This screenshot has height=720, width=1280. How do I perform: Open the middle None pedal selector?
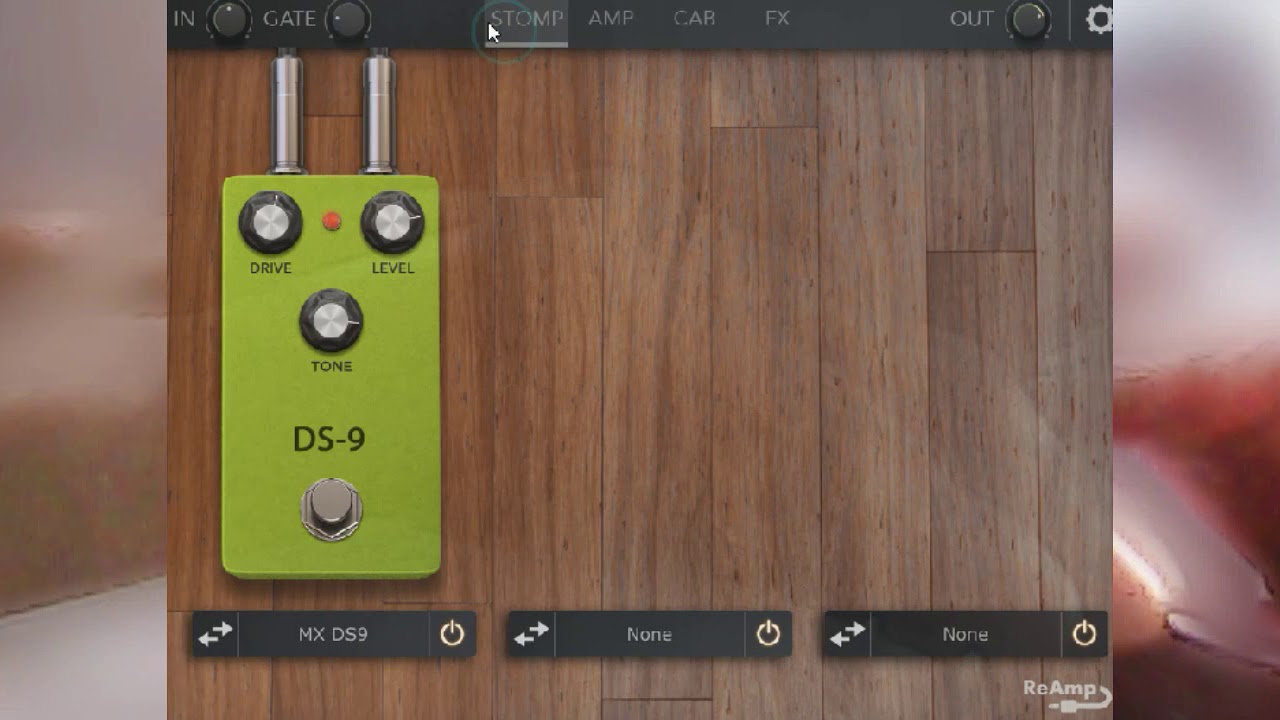click(x=649, y=634)
